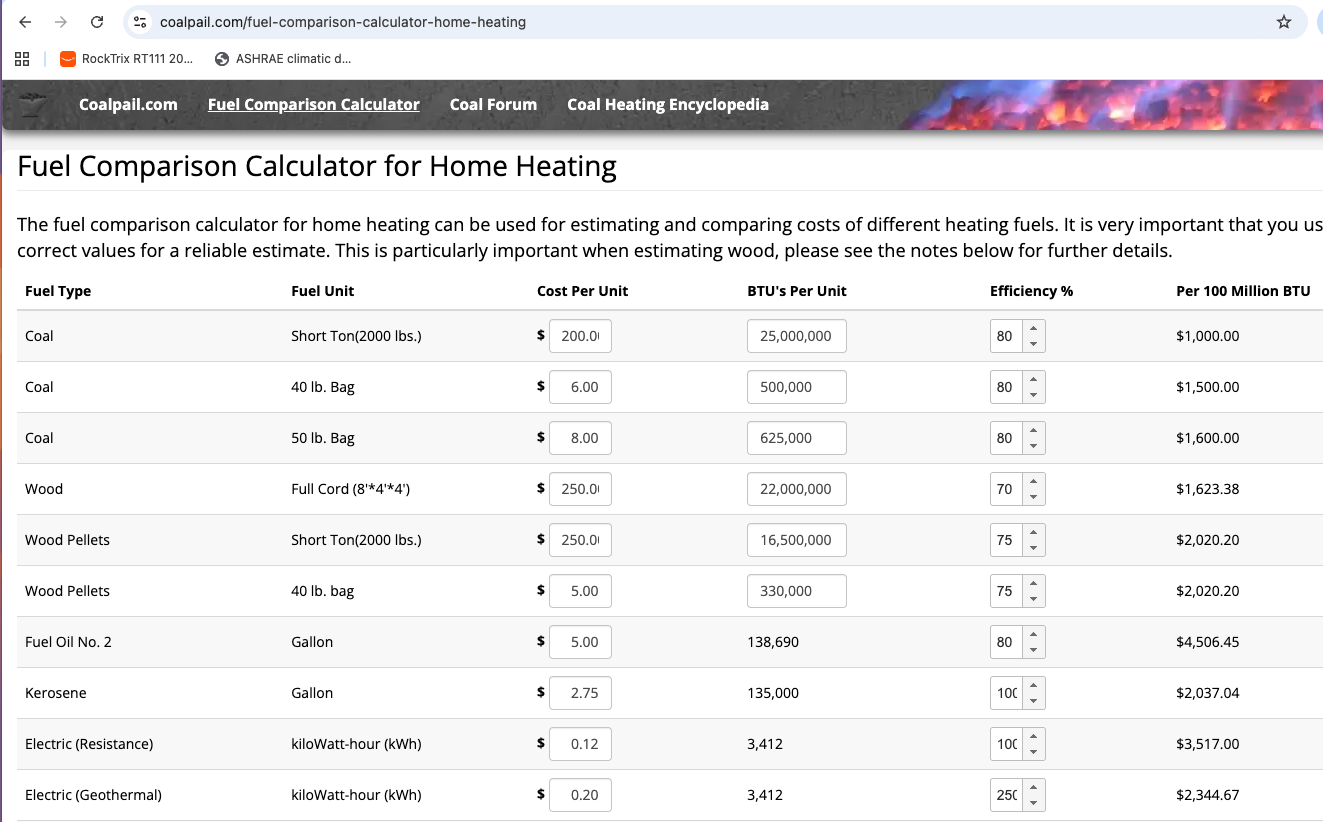Edit Wood Pellets Short Ton BTU field 16,500,000
The height and width of the screenshot is (822, 1323).
tap(797, 540)
